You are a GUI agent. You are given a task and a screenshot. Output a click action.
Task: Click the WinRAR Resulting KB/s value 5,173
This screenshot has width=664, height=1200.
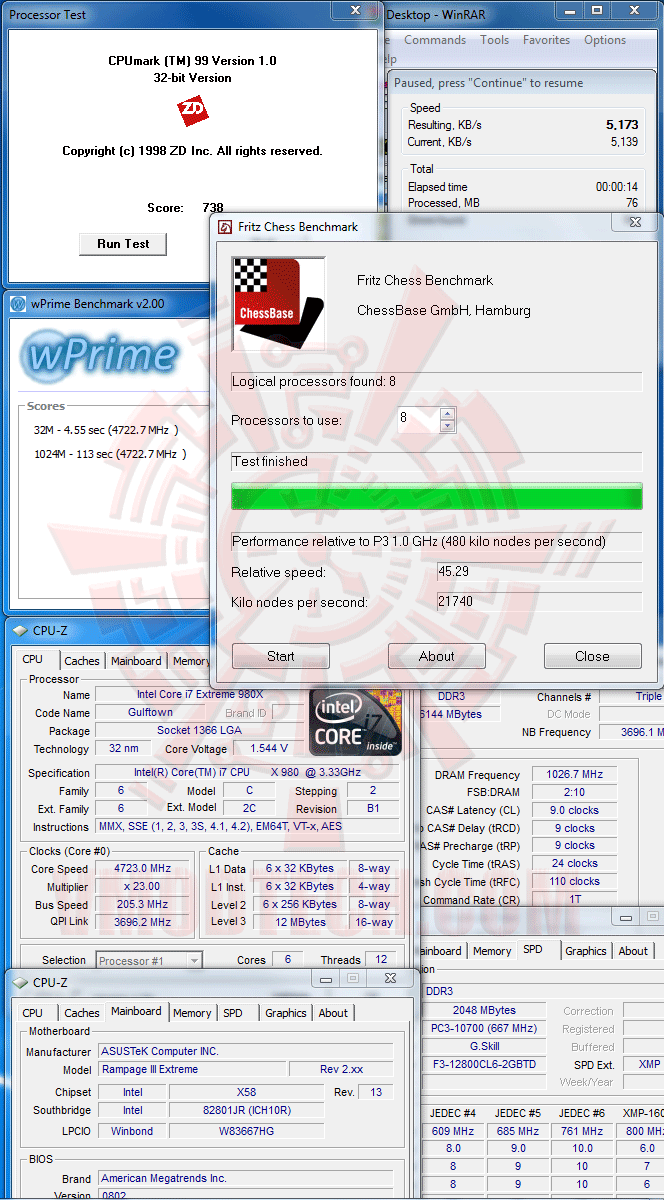(621, 125)
